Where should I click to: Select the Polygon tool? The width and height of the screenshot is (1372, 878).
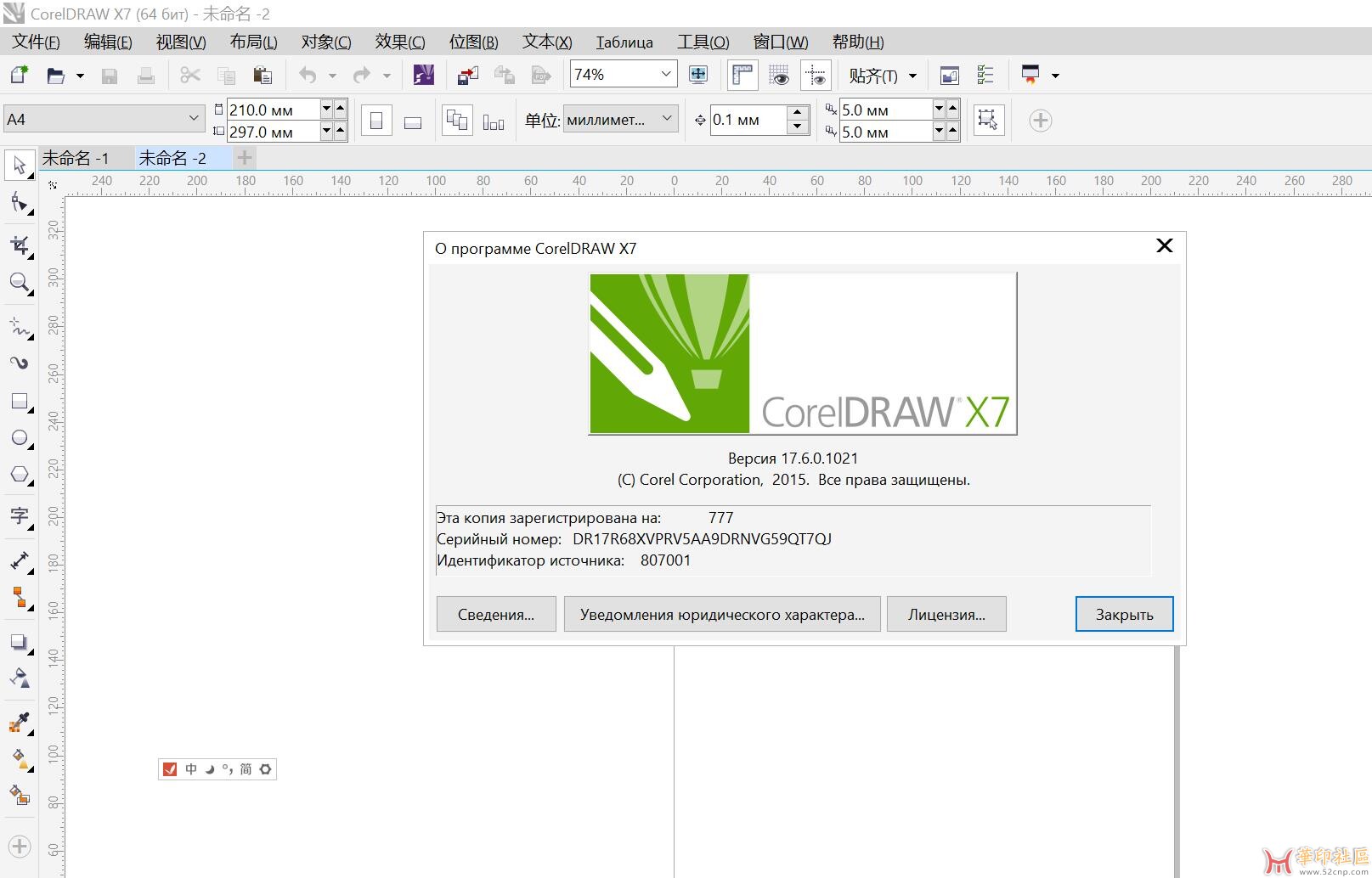(20, 475)
